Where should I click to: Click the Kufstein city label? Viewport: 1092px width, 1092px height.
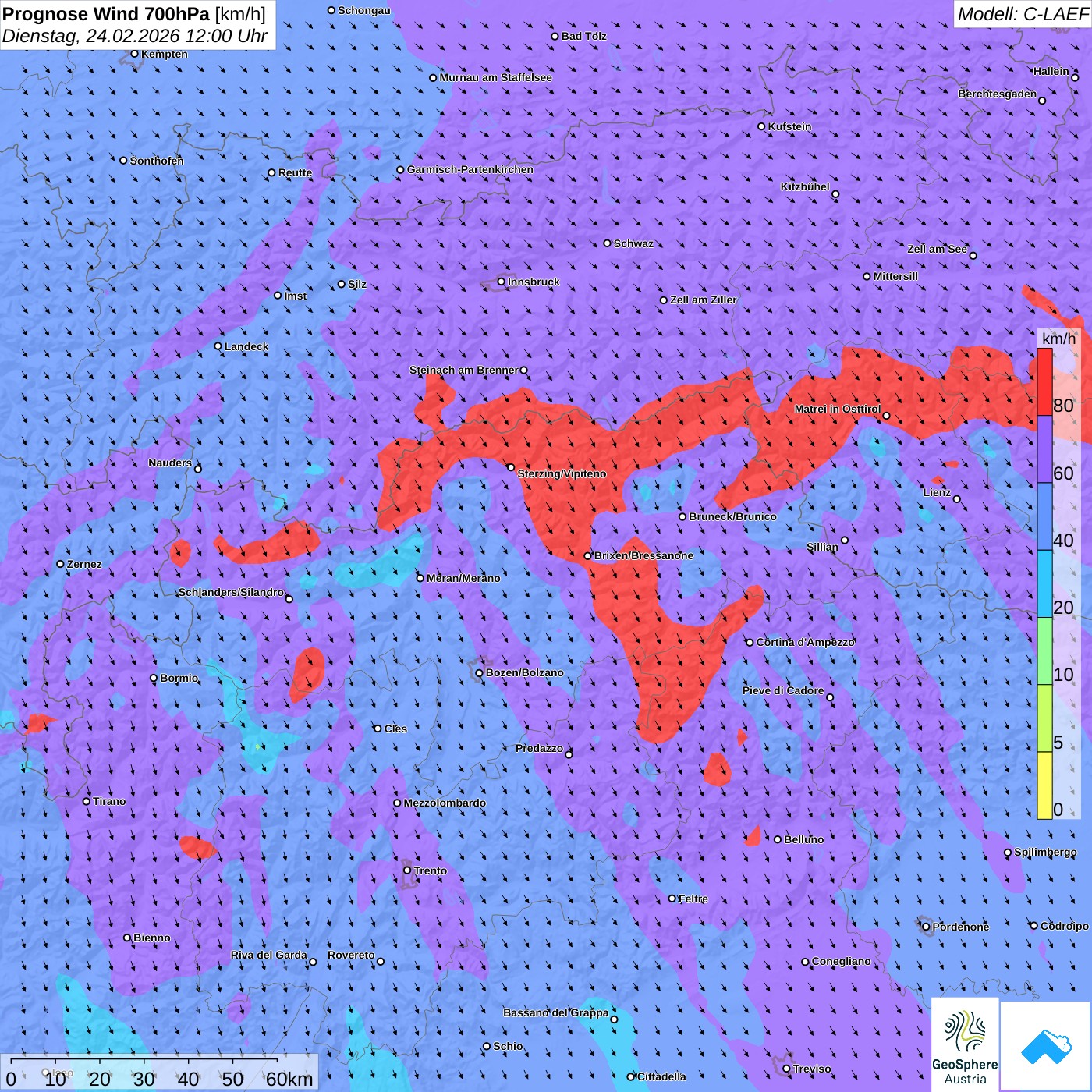pyautogui.click(x=789, y=126)
